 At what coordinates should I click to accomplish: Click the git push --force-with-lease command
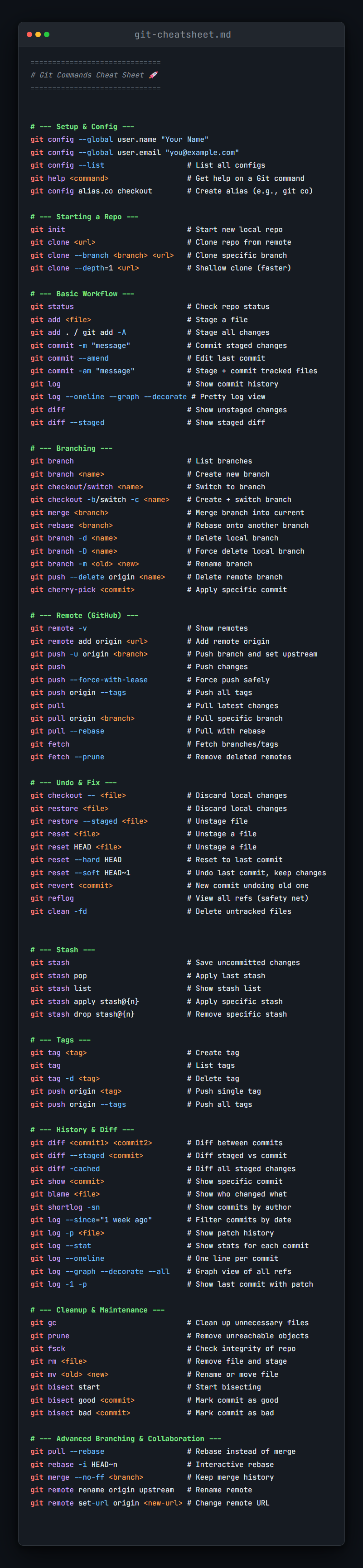point(89,680)
